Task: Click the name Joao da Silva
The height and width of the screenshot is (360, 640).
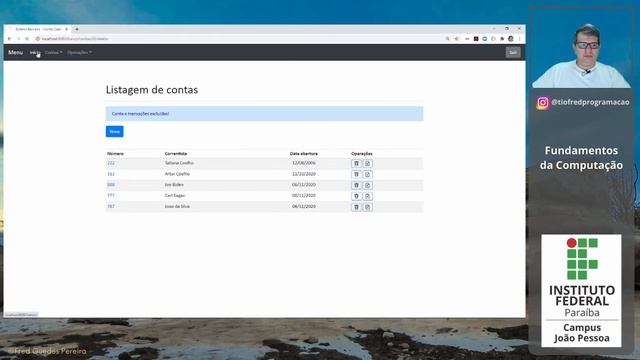Action: coord(177,207)
